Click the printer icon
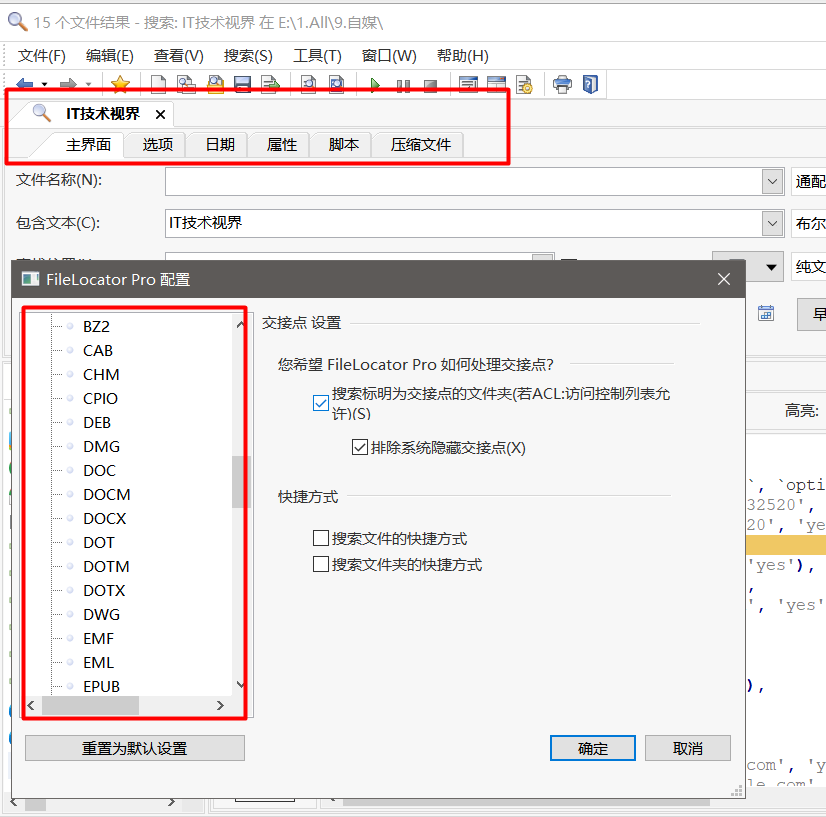Viewport: 826px width, 817px height. click(x=562, y=84)
